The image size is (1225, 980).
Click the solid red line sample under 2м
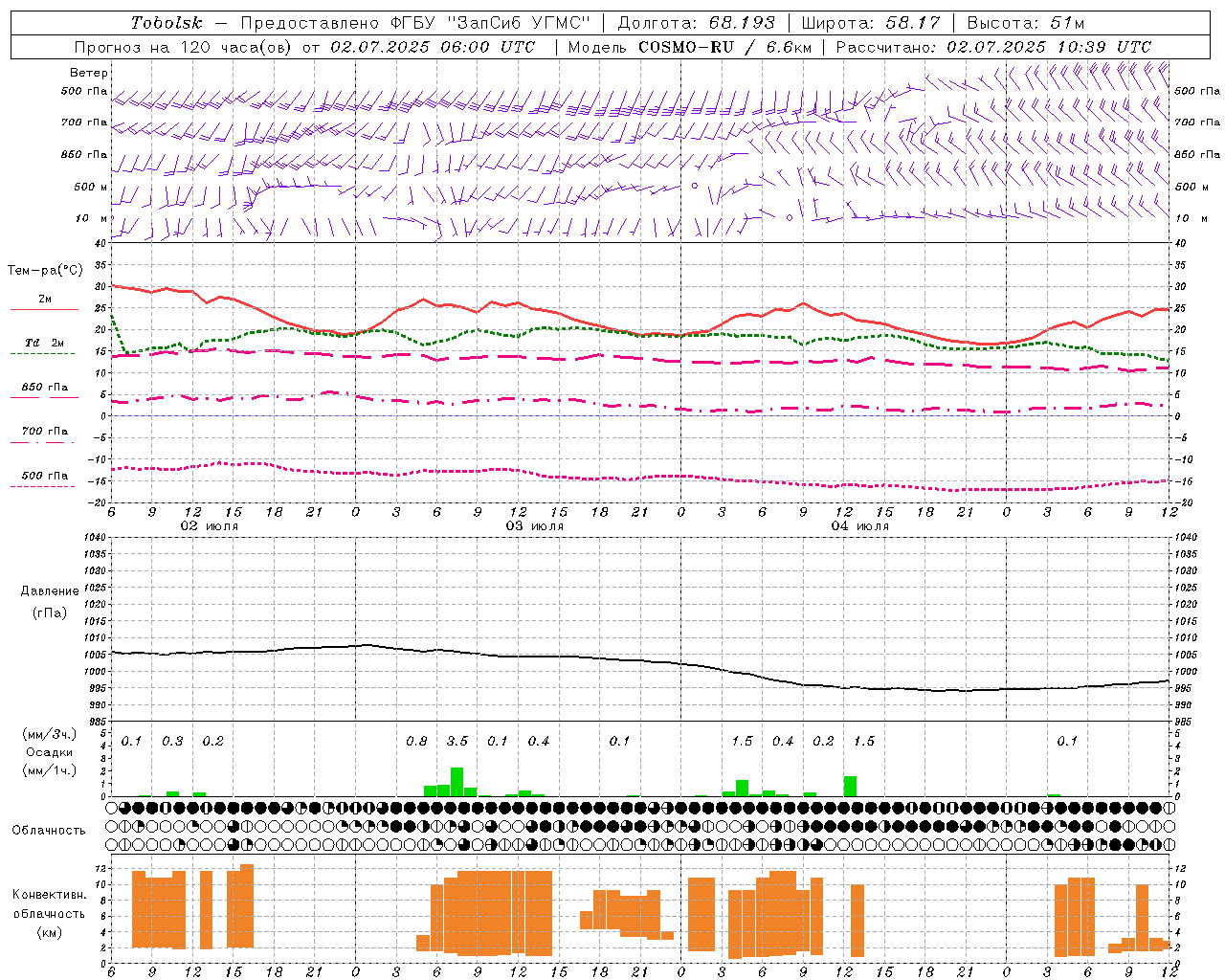44,310
